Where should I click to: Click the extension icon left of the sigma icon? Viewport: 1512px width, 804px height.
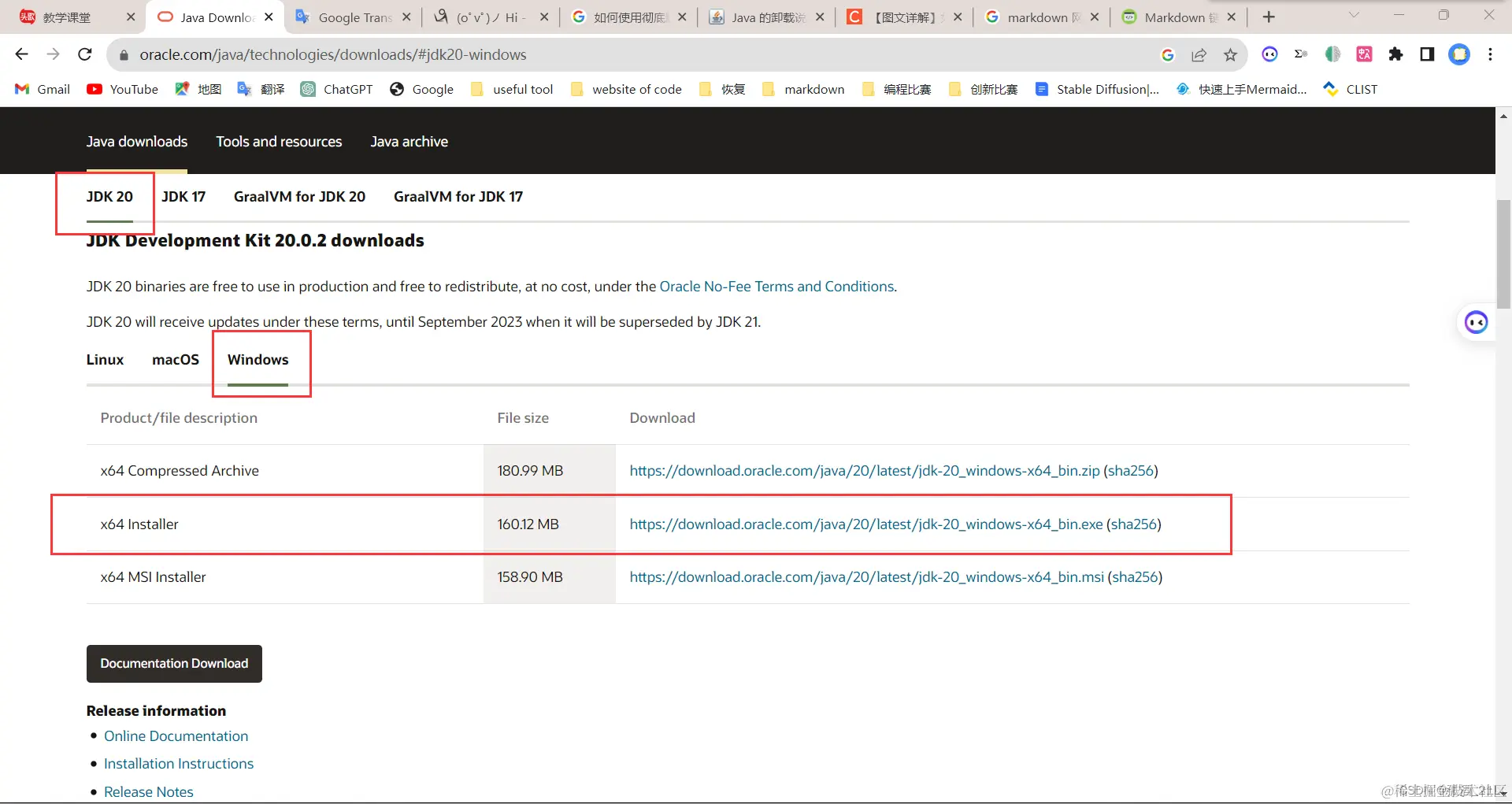click(1269, 54)
